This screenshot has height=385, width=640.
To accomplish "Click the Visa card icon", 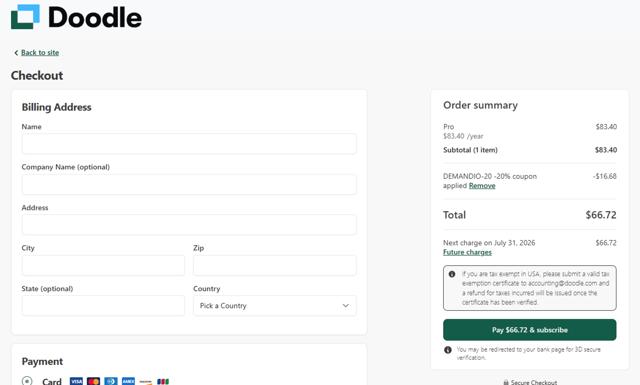I will coord(76,381).
